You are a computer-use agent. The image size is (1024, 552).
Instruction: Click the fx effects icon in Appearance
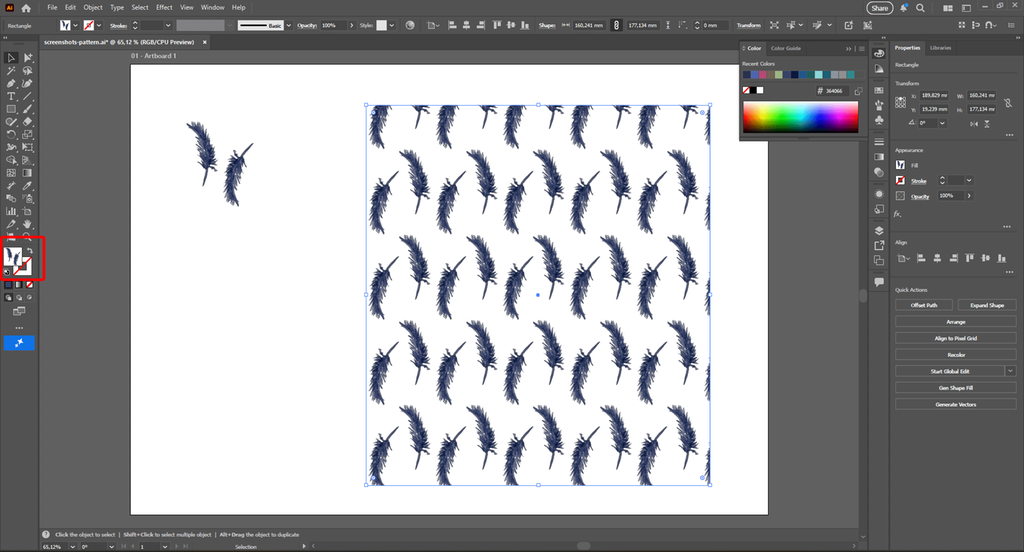tap(898, 214)
